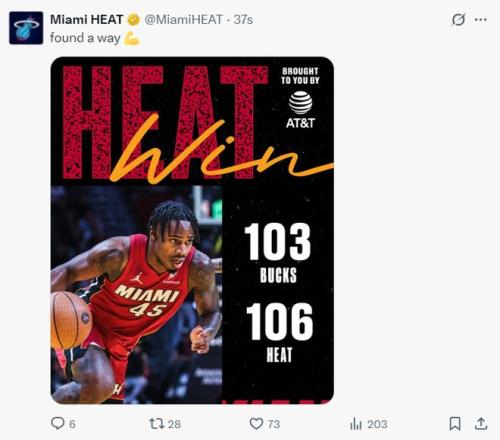
Task: Open the Miami HEAT profile avatar
Action: coord(26,28)
